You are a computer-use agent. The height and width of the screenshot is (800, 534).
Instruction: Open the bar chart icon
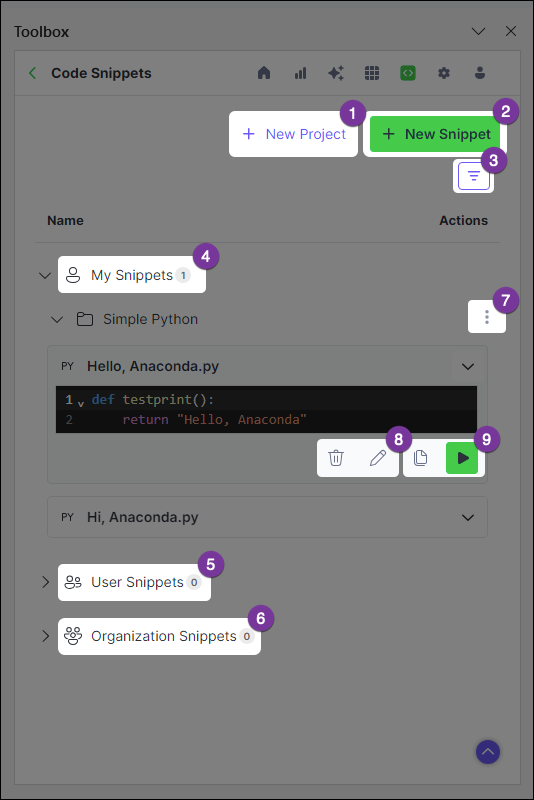point(300,73)
